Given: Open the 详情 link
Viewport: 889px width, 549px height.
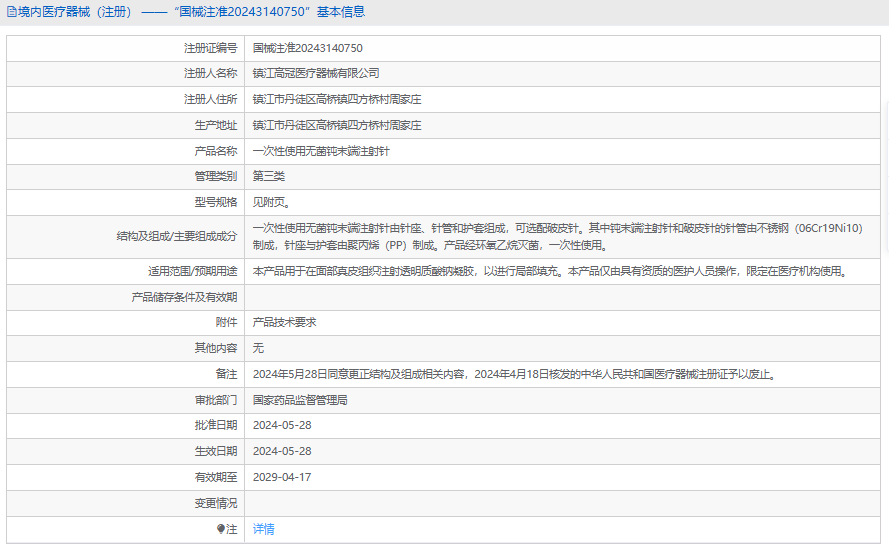Looking at the screenshot, I should pyautogui.click(x=264, y=529).
